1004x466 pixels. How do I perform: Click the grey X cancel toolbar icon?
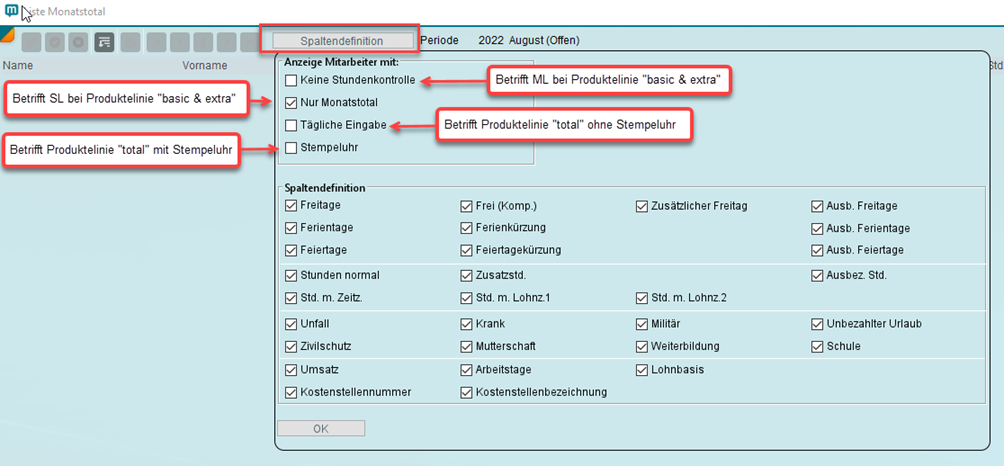click(79, 42)
